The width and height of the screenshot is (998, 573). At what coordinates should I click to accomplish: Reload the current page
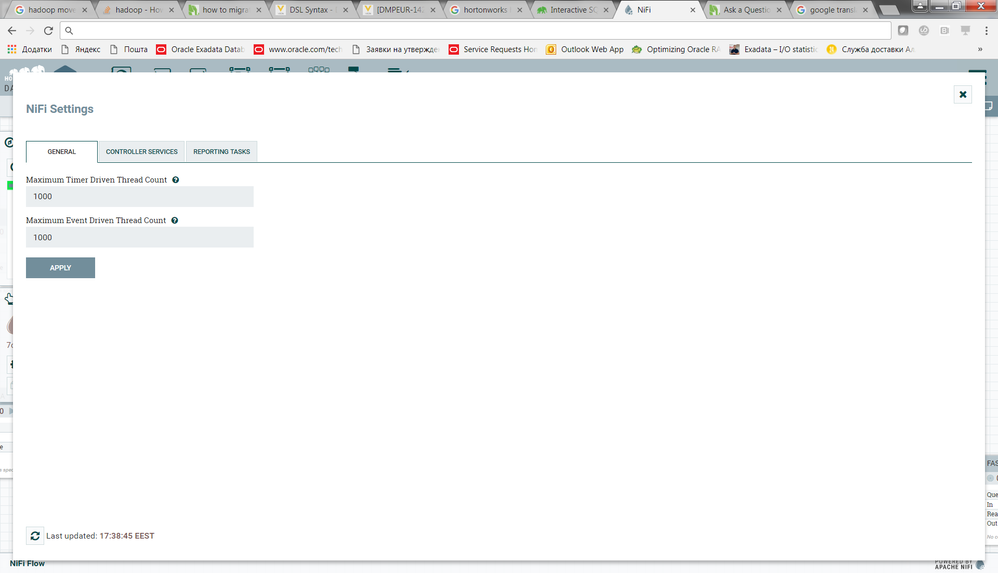pyautogui.click(x=48, y=31)
